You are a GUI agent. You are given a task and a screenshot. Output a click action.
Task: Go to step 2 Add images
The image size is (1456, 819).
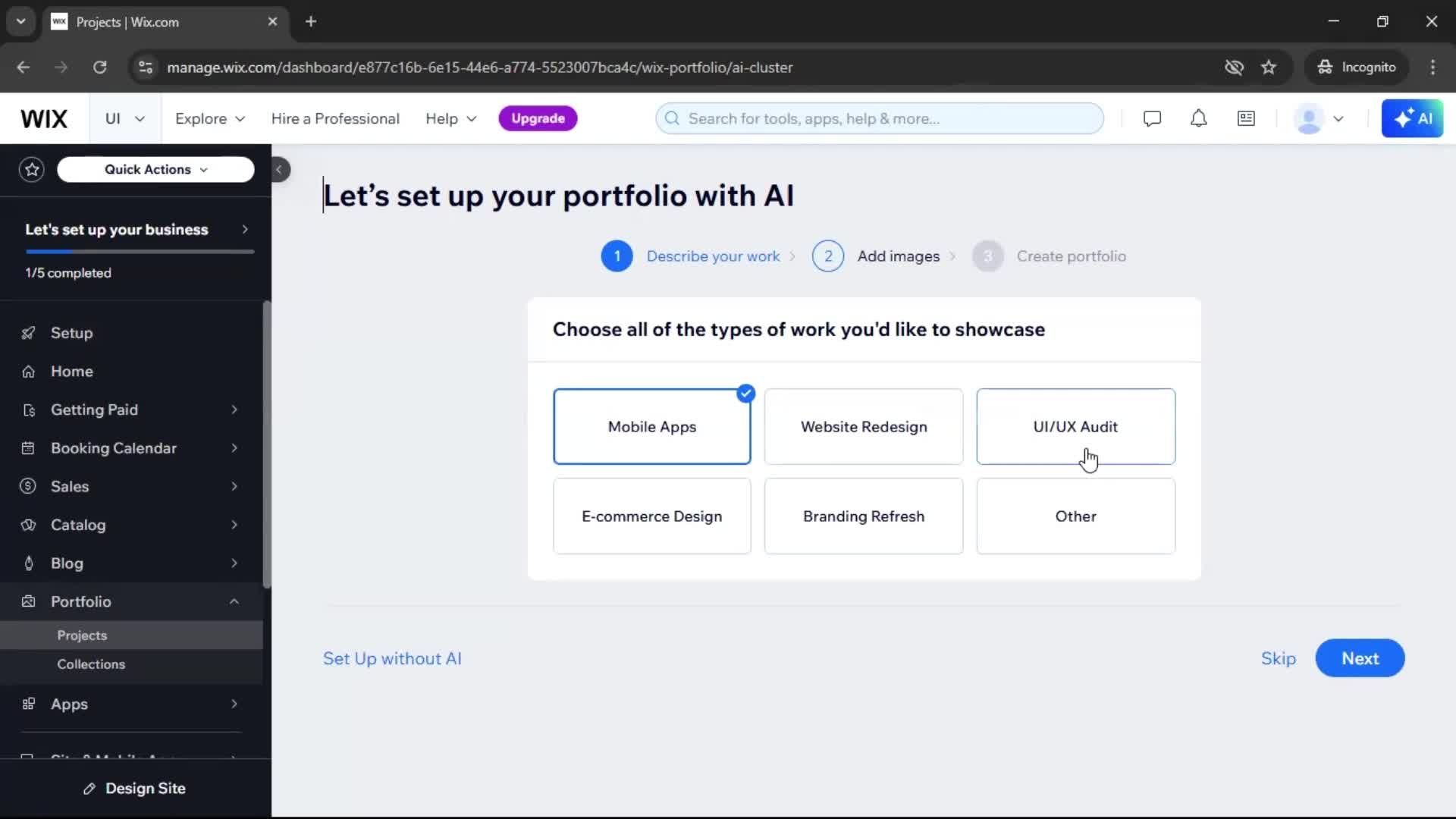[x=876, y=256]
